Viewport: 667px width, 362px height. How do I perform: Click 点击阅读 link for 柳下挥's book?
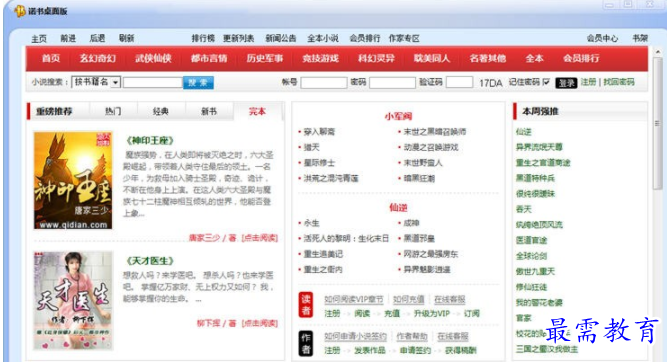click(259, 323)
